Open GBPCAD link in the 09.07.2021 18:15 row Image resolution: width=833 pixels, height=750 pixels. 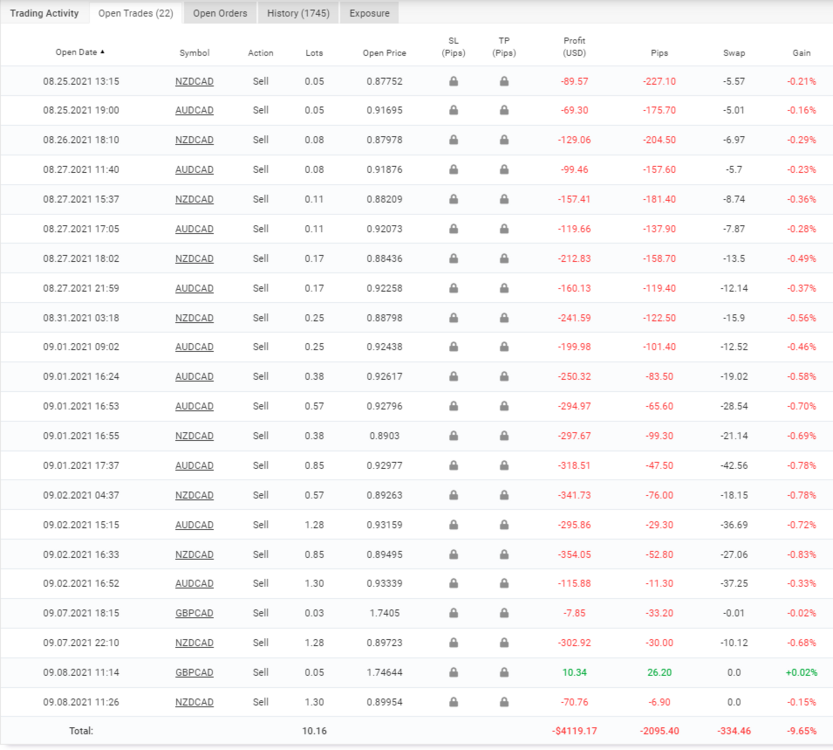(194, 613)
